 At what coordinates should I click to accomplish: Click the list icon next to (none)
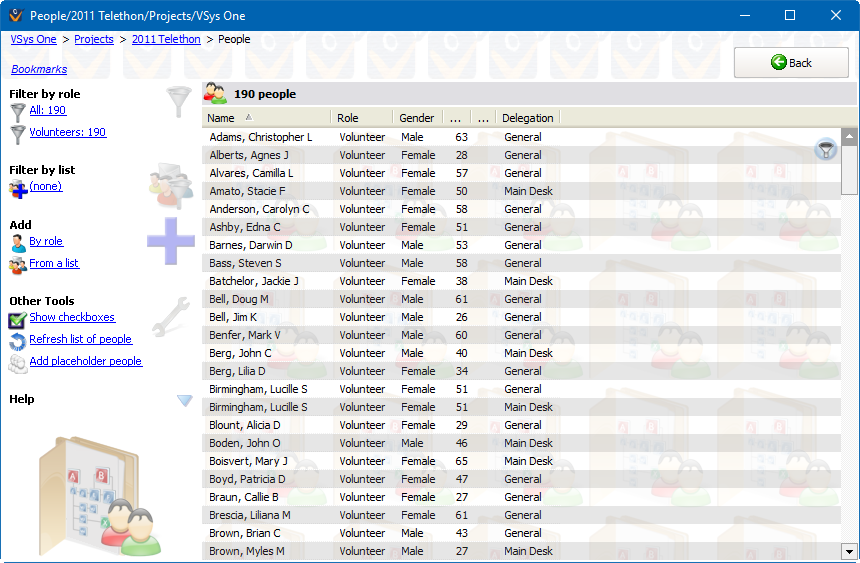17,189
